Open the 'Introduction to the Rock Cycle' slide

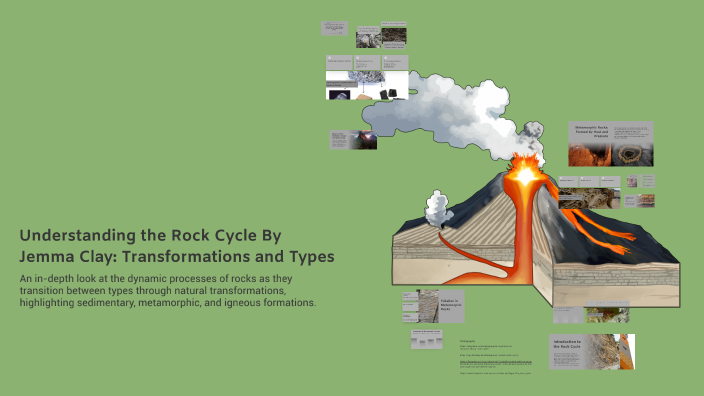(x=591, y=352)
